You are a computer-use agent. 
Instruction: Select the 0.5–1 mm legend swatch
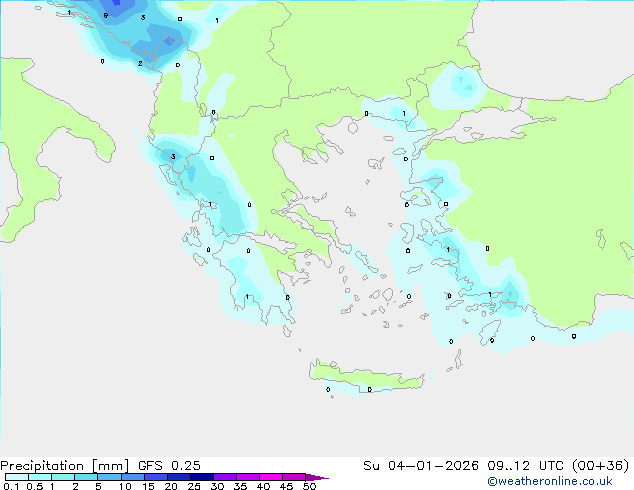[40, 477]
